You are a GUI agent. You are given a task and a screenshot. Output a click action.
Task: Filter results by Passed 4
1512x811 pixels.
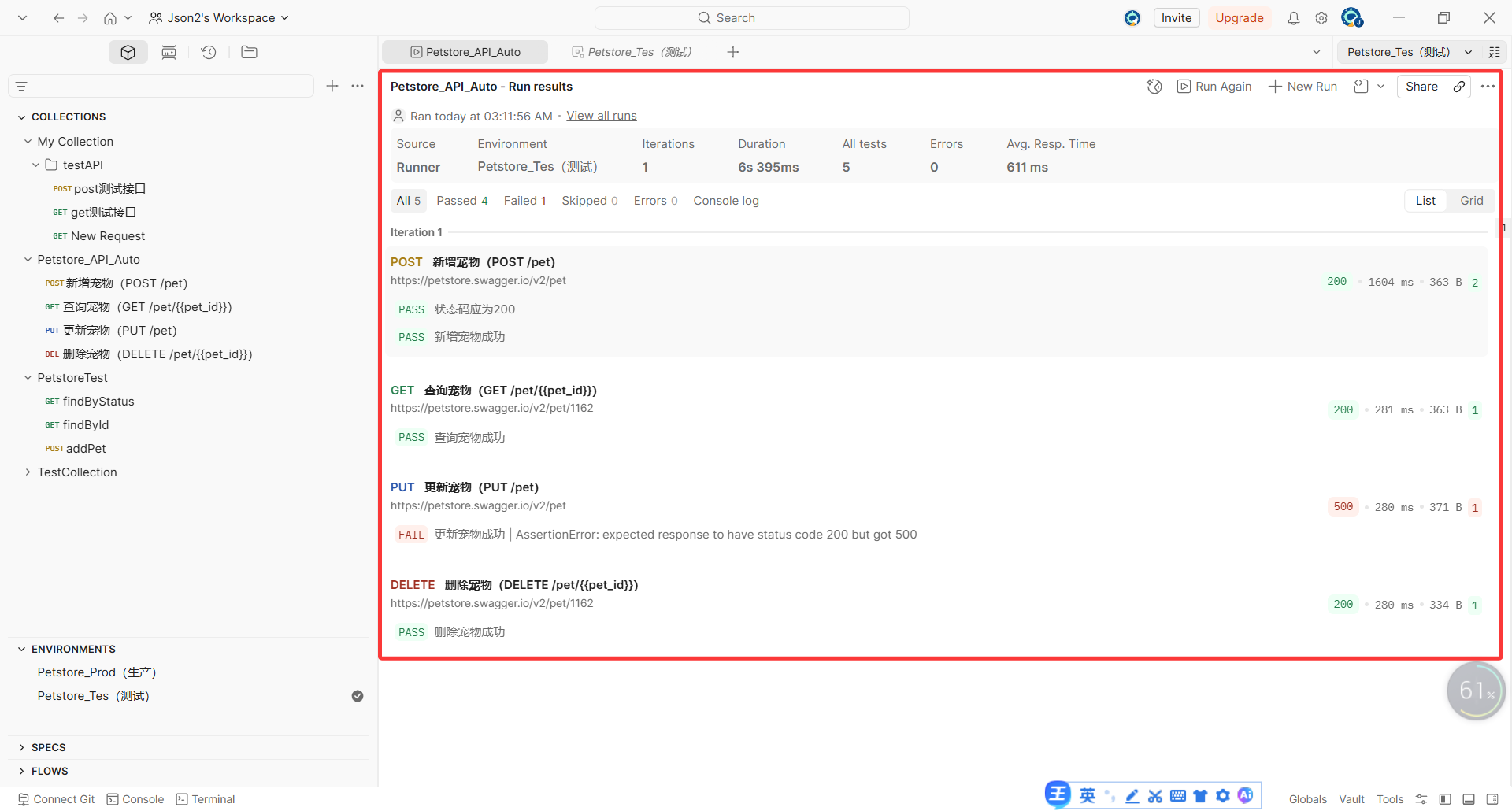click(462, 201)
